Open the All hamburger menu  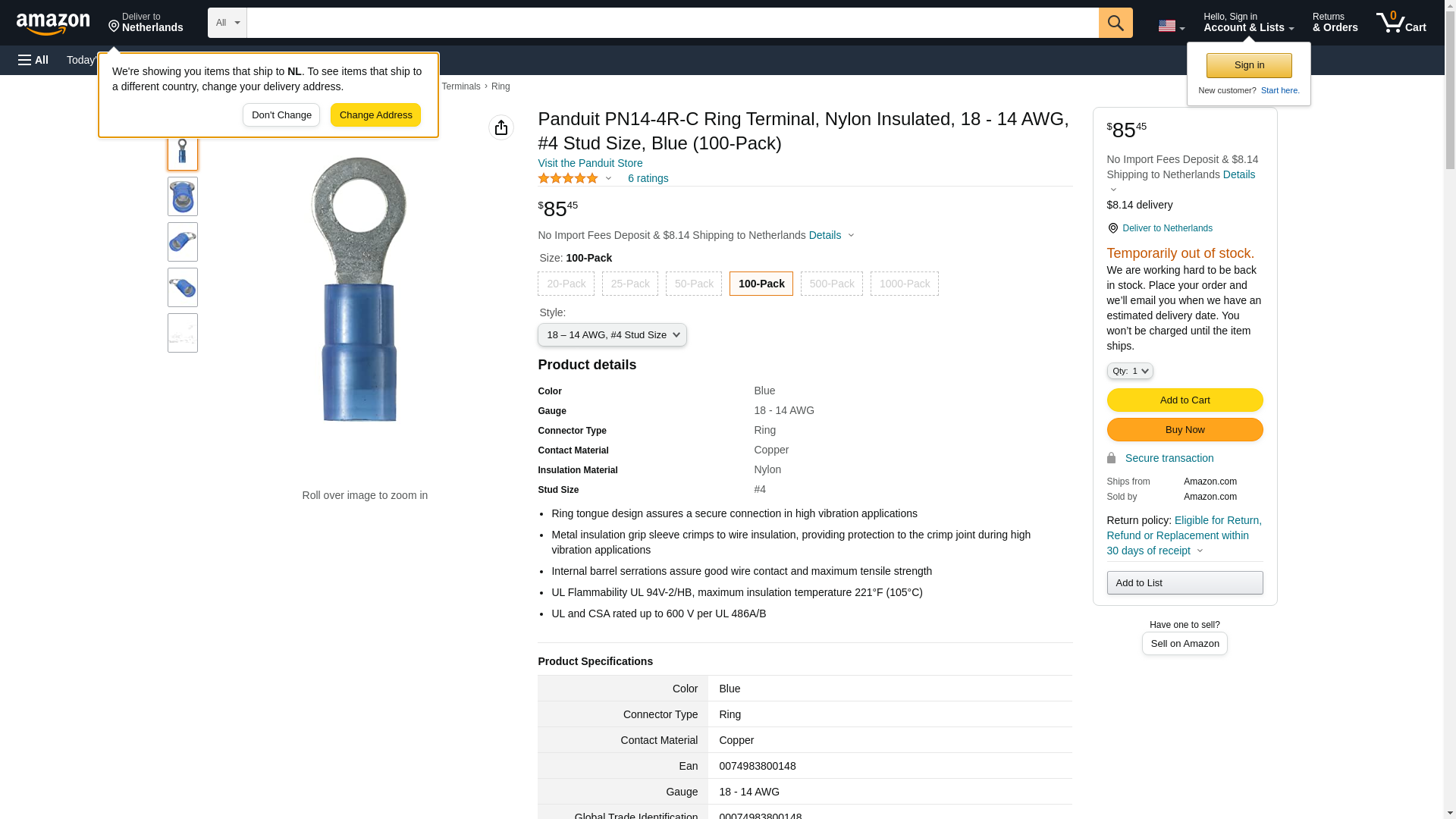(33, 60)
